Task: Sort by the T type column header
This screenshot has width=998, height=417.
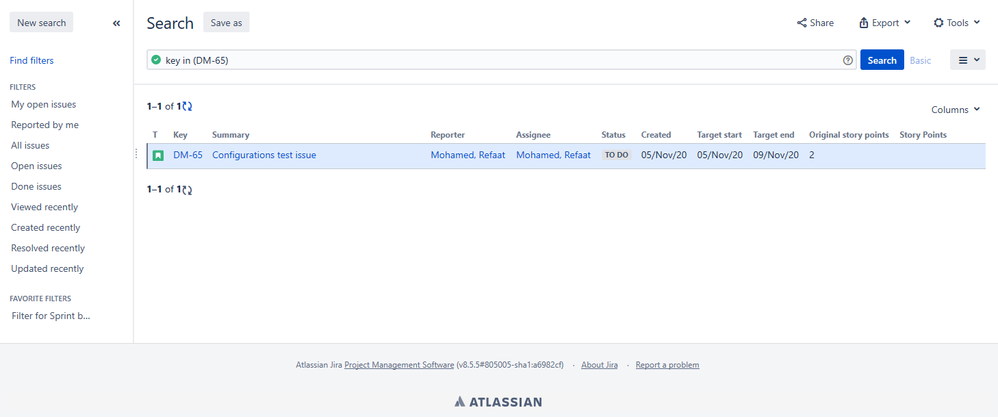Action: [155, 135]
